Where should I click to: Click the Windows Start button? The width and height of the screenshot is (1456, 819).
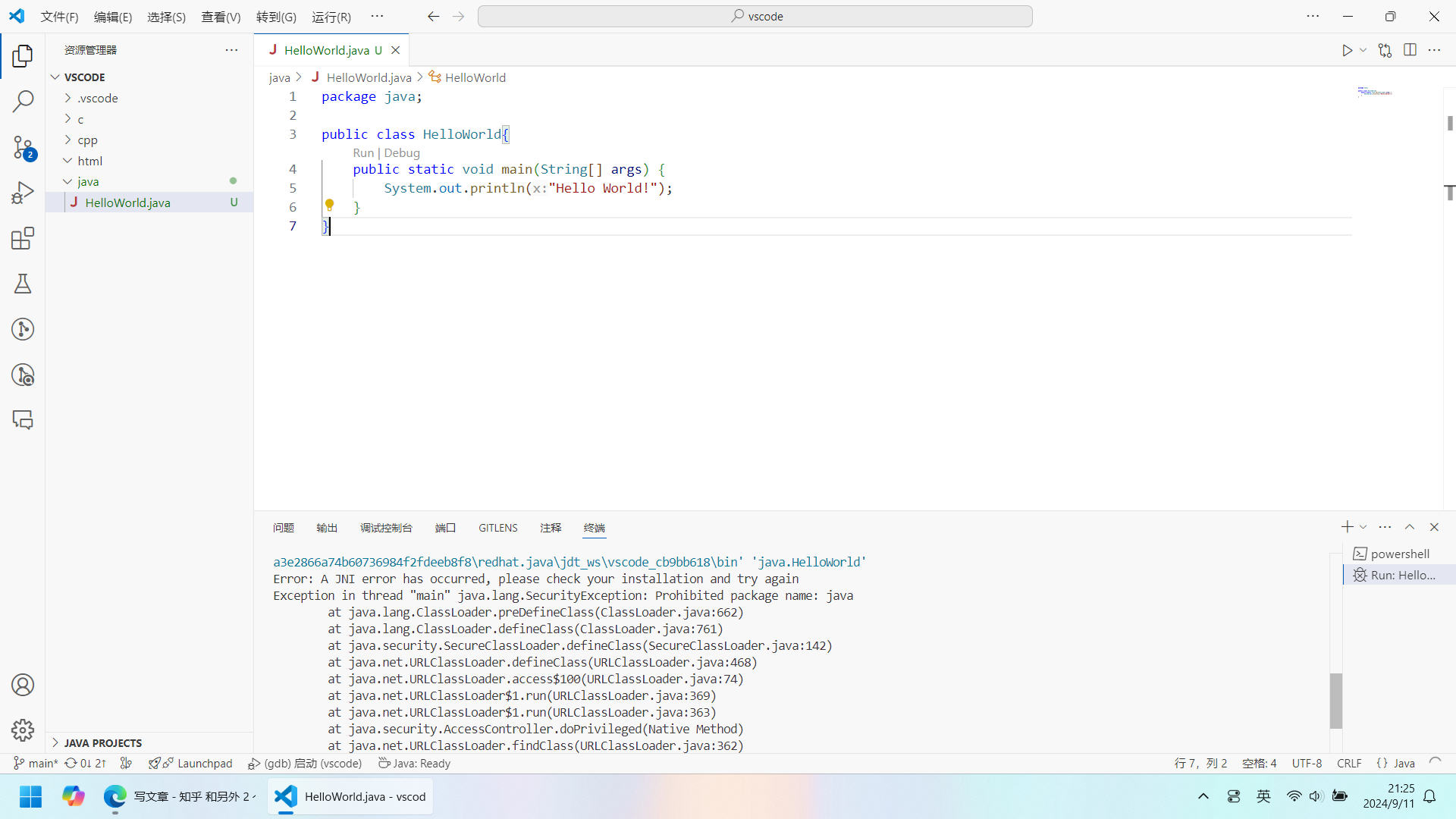[30, 797]
